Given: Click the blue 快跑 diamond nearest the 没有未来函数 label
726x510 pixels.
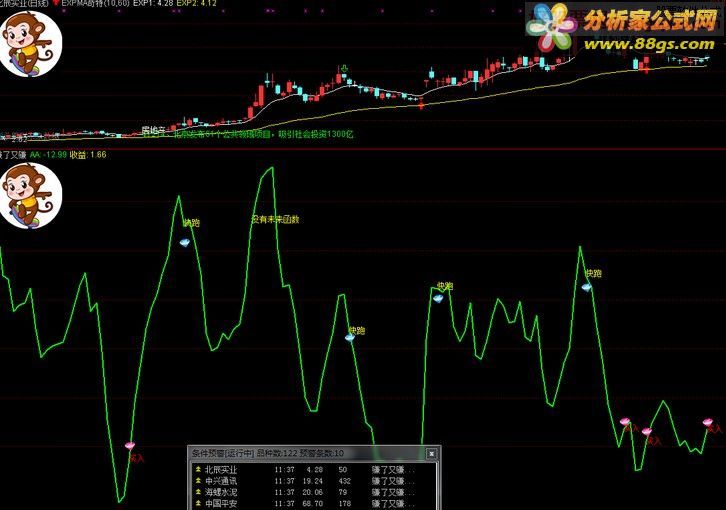Looking at the screenshot, I should (185, 242).
